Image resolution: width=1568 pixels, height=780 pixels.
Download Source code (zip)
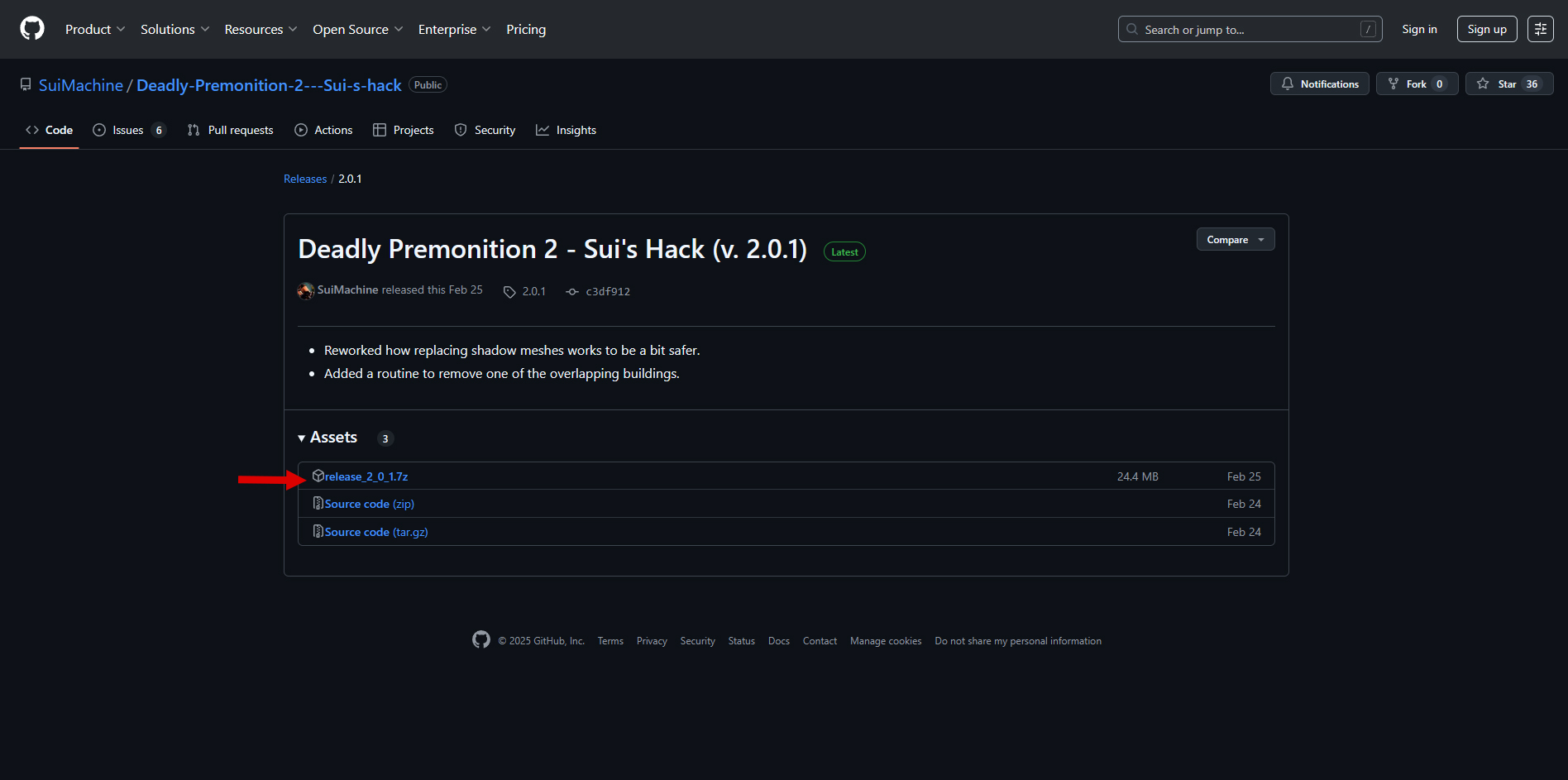click(369, 505)
